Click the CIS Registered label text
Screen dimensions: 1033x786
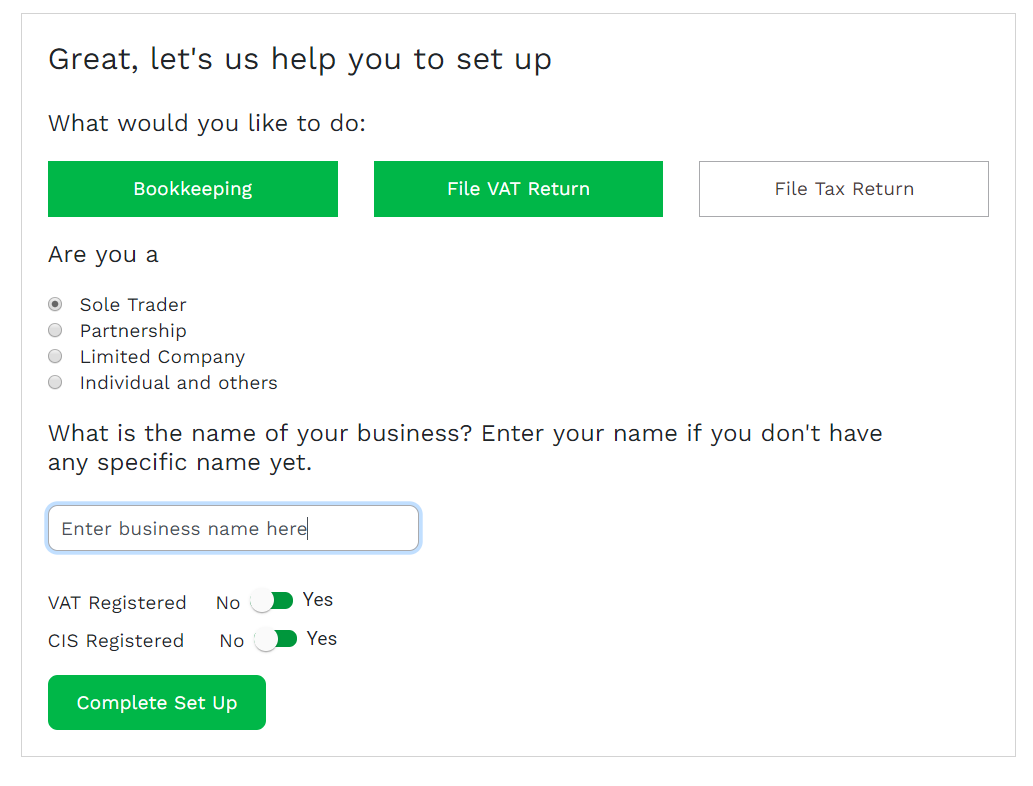[x=116, y=641]
